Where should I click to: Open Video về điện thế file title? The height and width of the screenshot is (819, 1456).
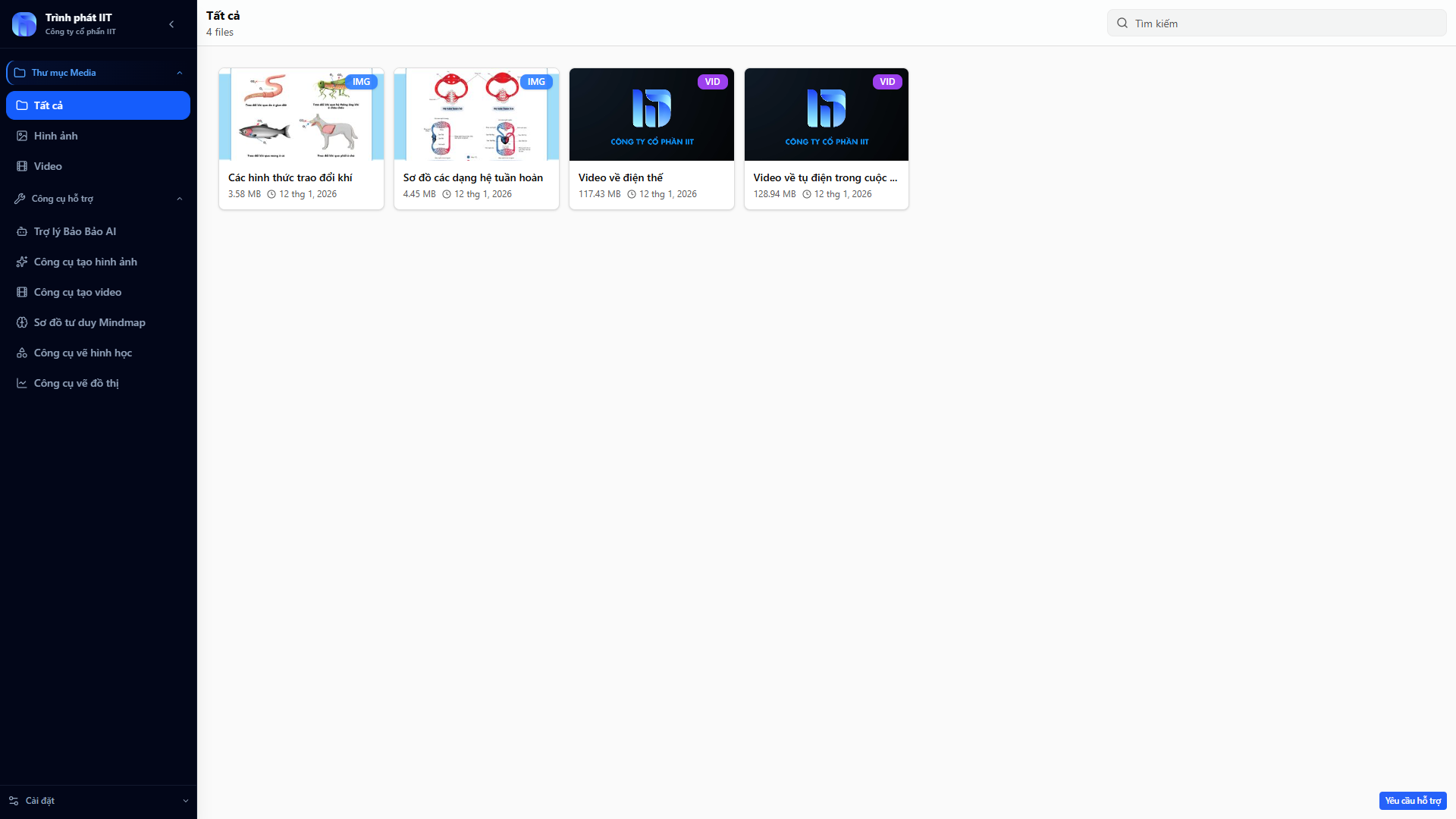620,177
